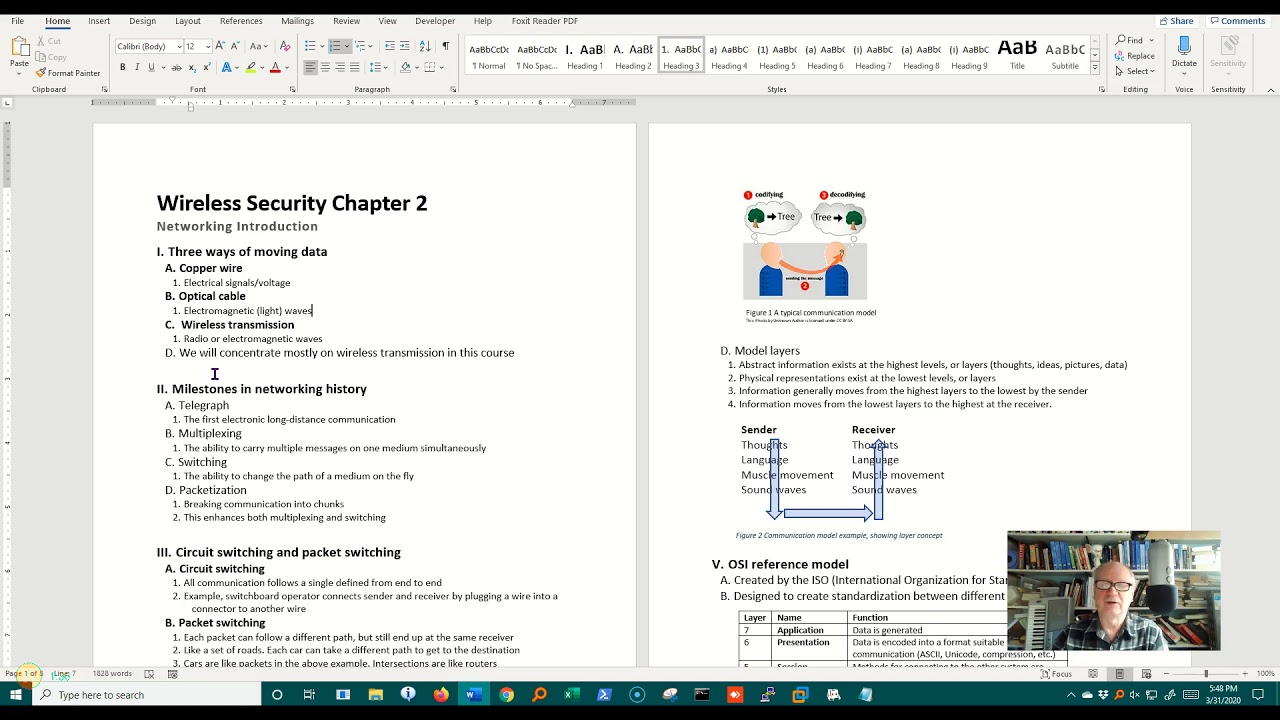Click the font color red swatch

tap(275, 67)
